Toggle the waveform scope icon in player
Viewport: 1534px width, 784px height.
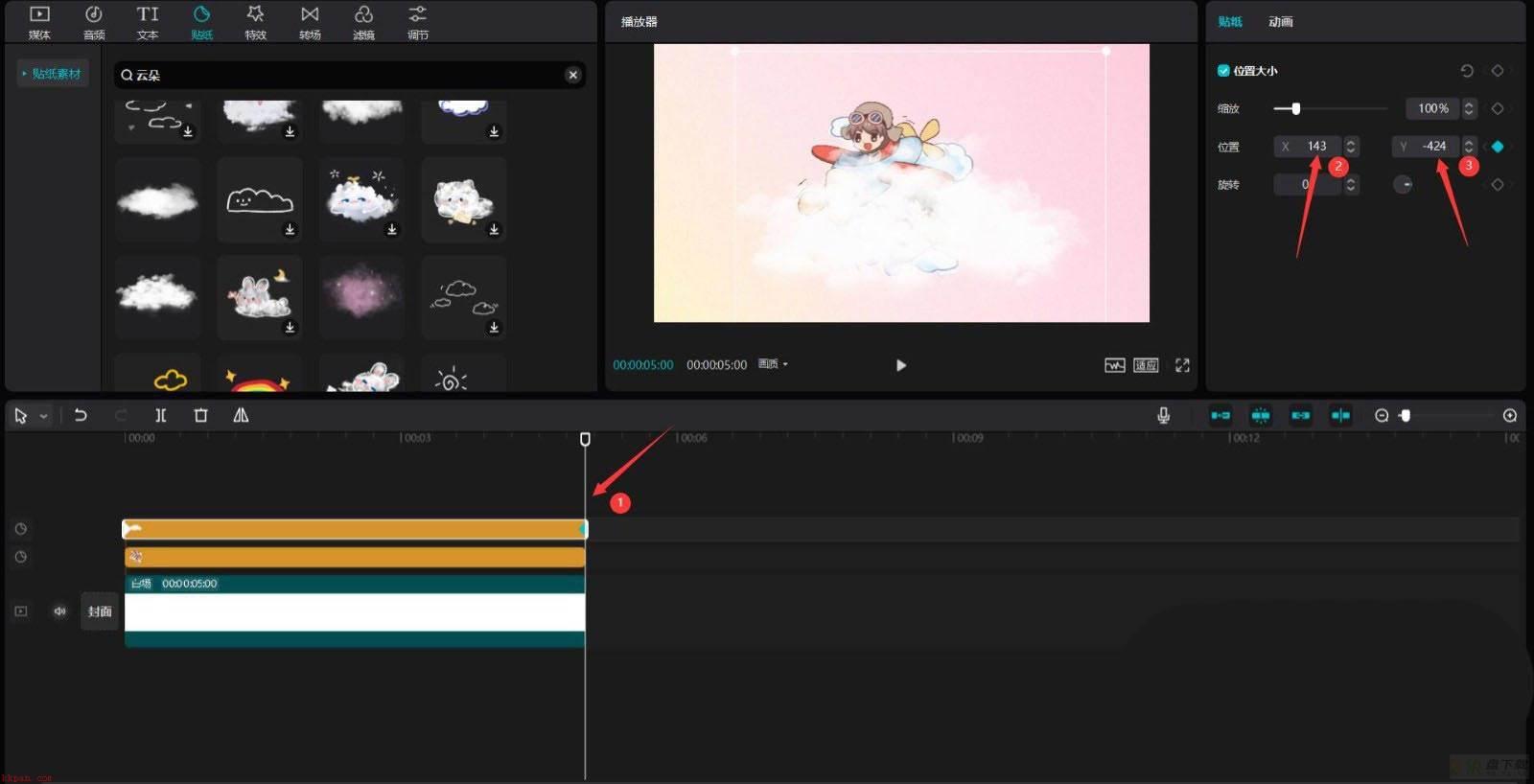click(x=1114, y=365)
